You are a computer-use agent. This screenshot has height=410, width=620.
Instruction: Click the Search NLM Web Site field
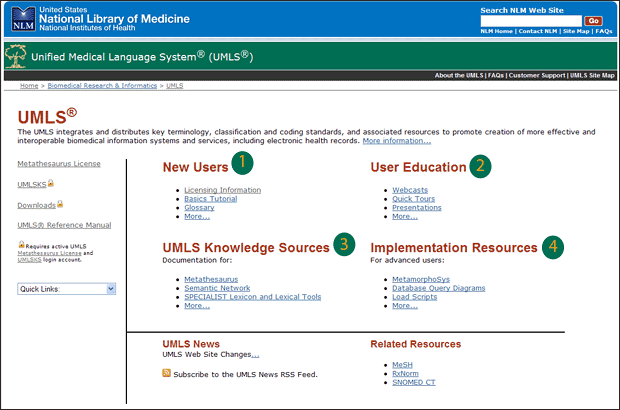531,21
